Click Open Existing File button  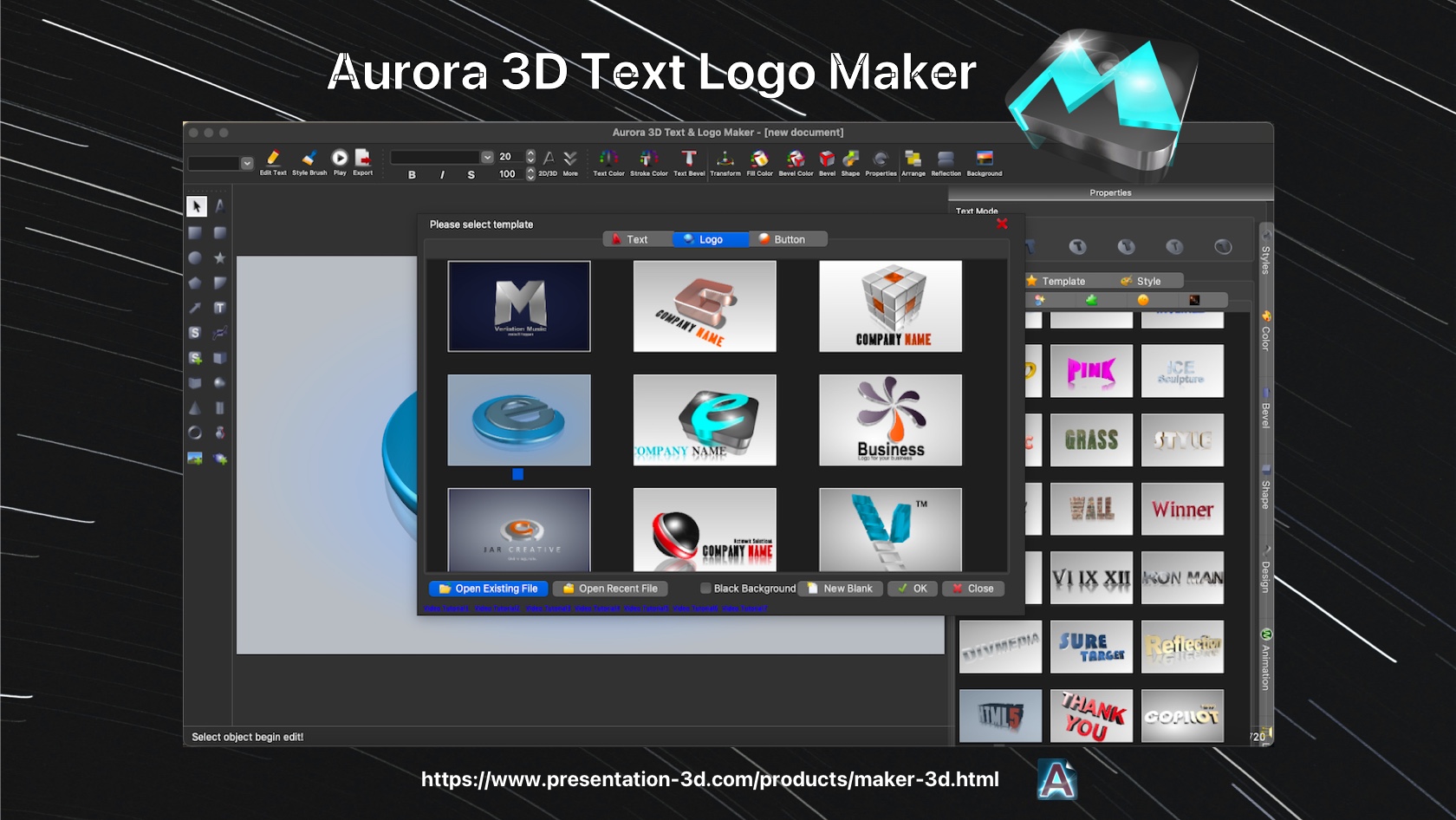click(489, 589)
